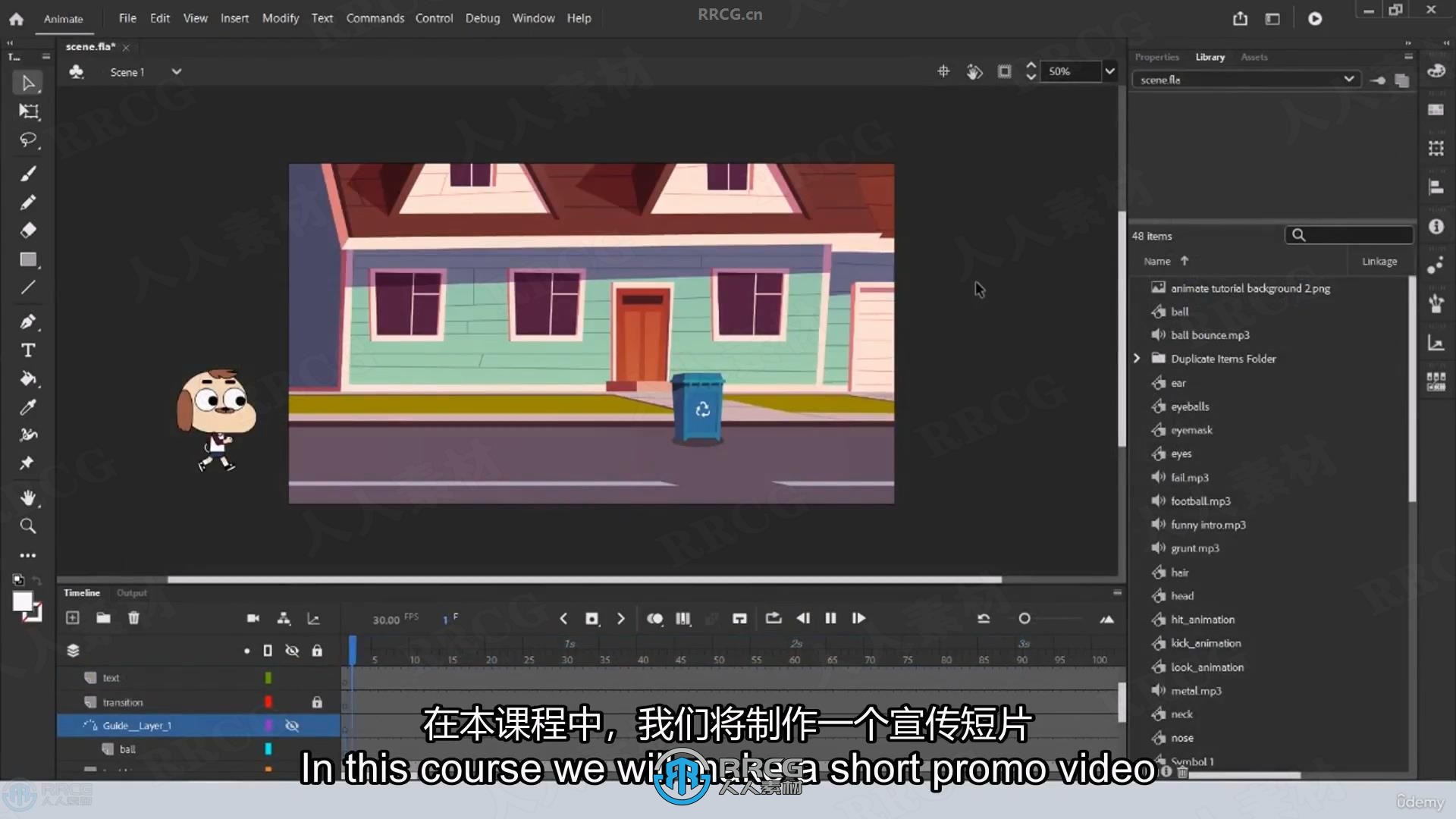Click the library search field
Image resolution: width=1456 pixels, height=819 pixels.
1349,235
